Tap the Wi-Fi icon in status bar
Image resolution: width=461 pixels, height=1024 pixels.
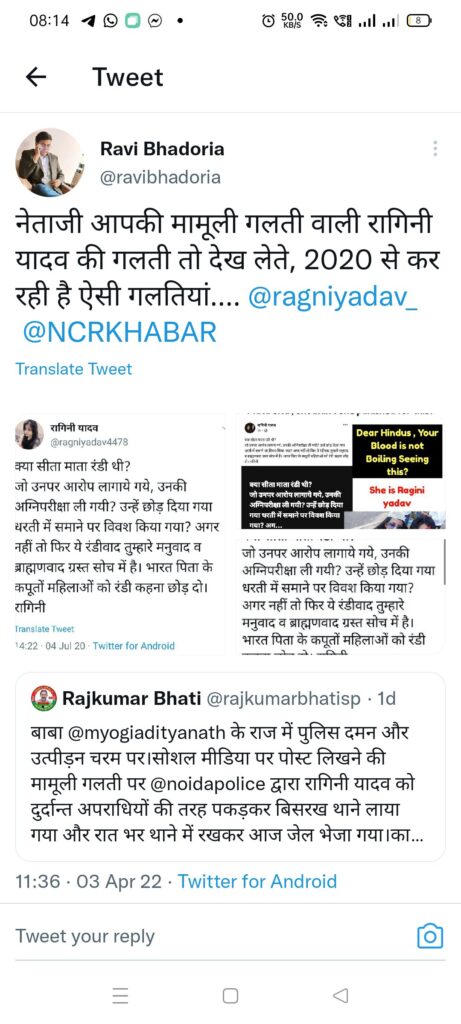(319, 21)
